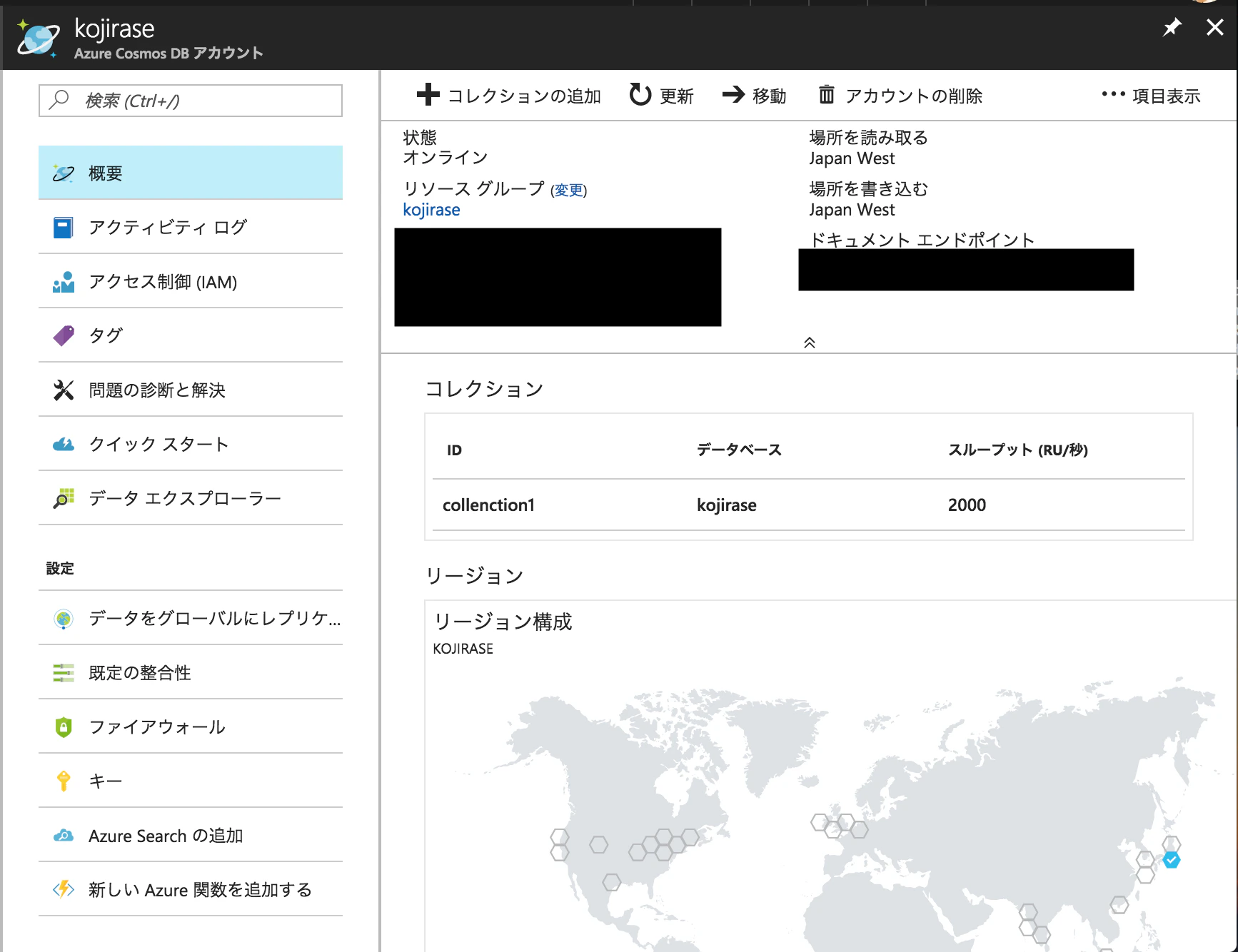Click the three dots ellipsis icon
This screenshot has height=952, width=1238.
pyautogui.click(x=1113, y=93)
